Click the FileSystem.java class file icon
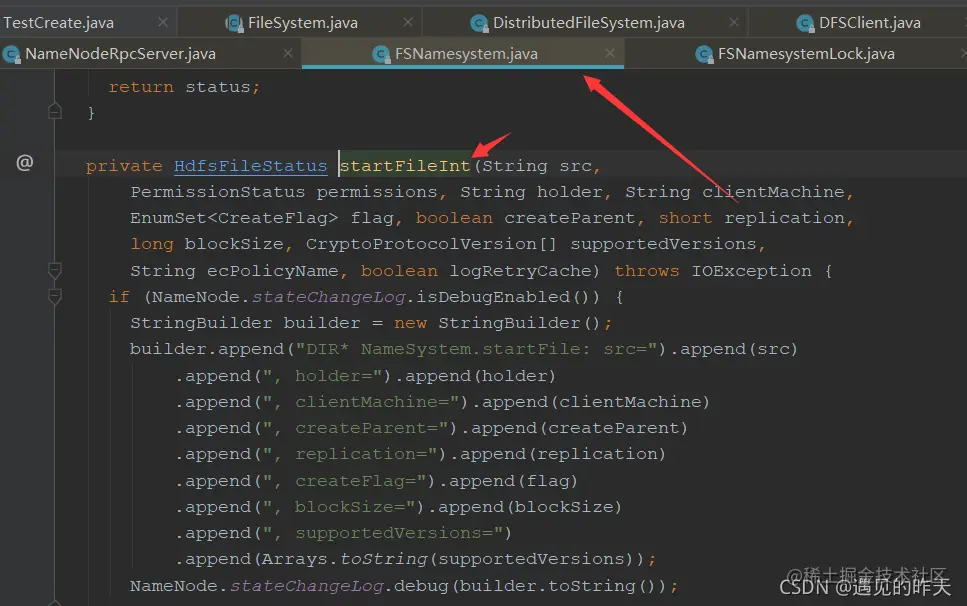Screen dimensions: 967x606 [x=234, y=23]
